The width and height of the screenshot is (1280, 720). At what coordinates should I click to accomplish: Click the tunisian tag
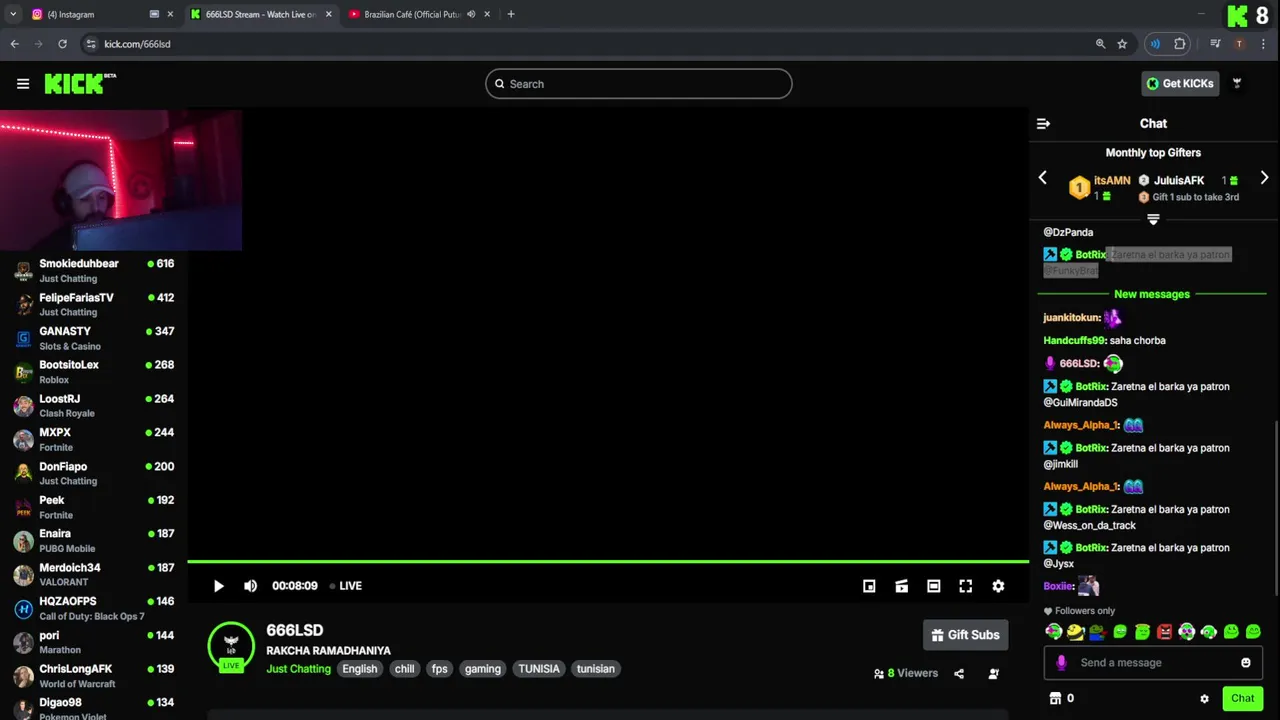pos(596,669)
